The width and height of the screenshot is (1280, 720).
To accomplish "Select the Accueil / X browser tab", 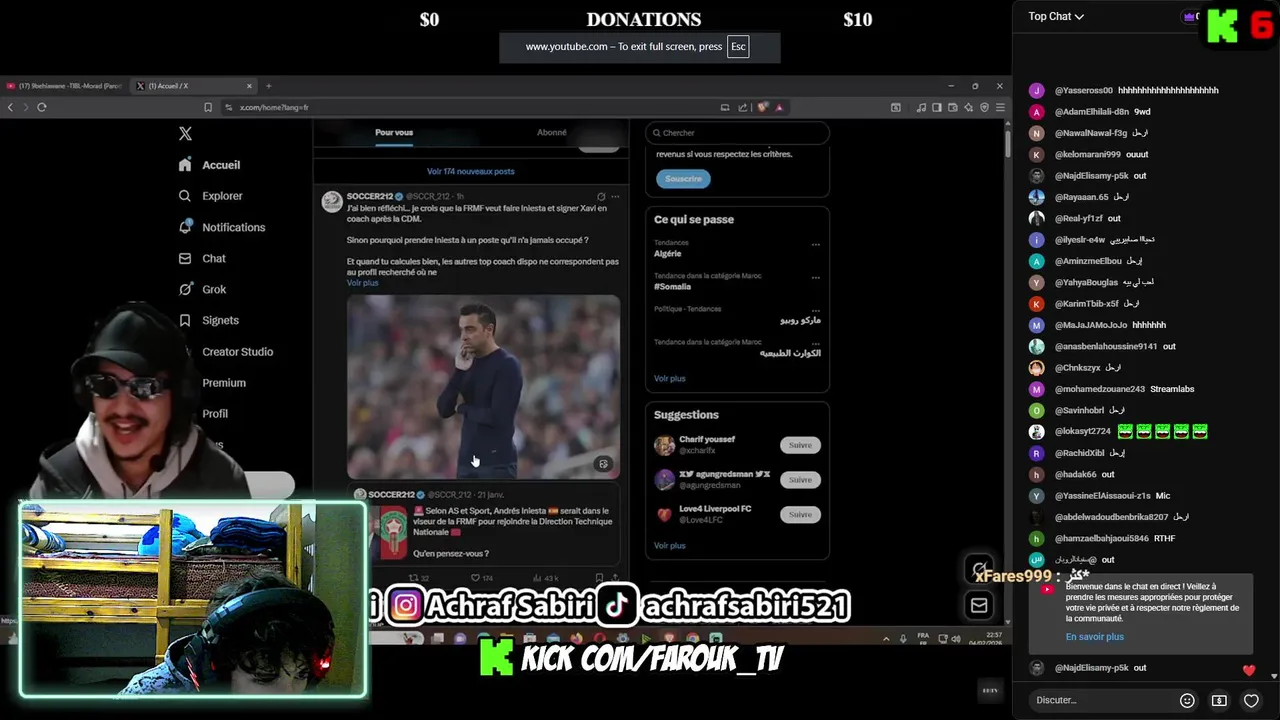I will 194,86.
